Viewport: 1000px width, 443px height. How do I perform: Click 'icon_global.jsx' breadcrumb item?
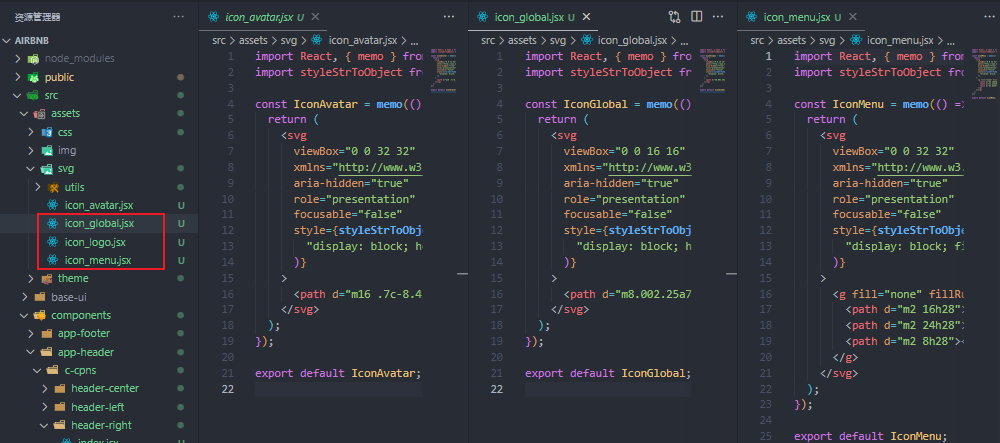click(633, 40)
